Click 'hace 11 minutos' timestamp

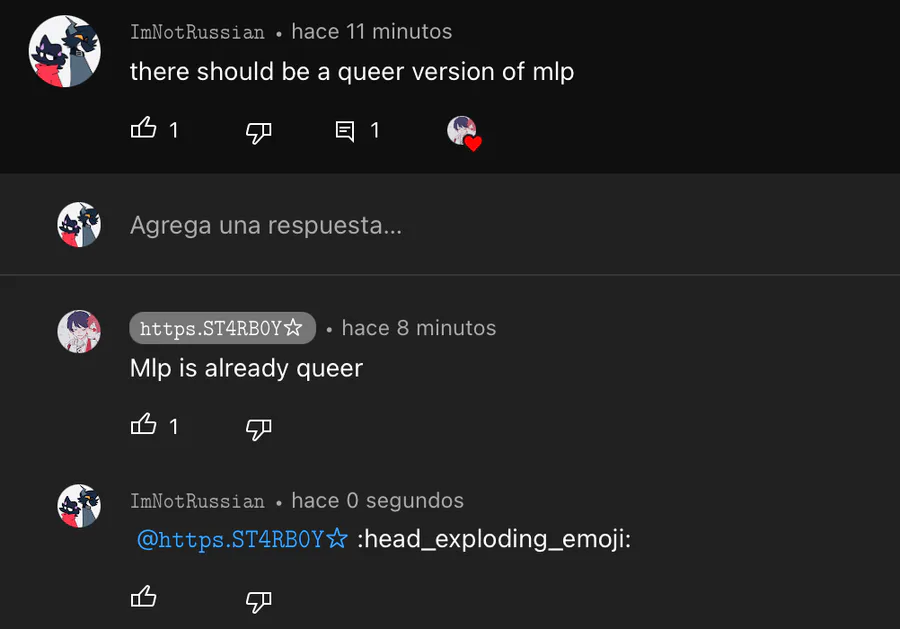[371, 32]
